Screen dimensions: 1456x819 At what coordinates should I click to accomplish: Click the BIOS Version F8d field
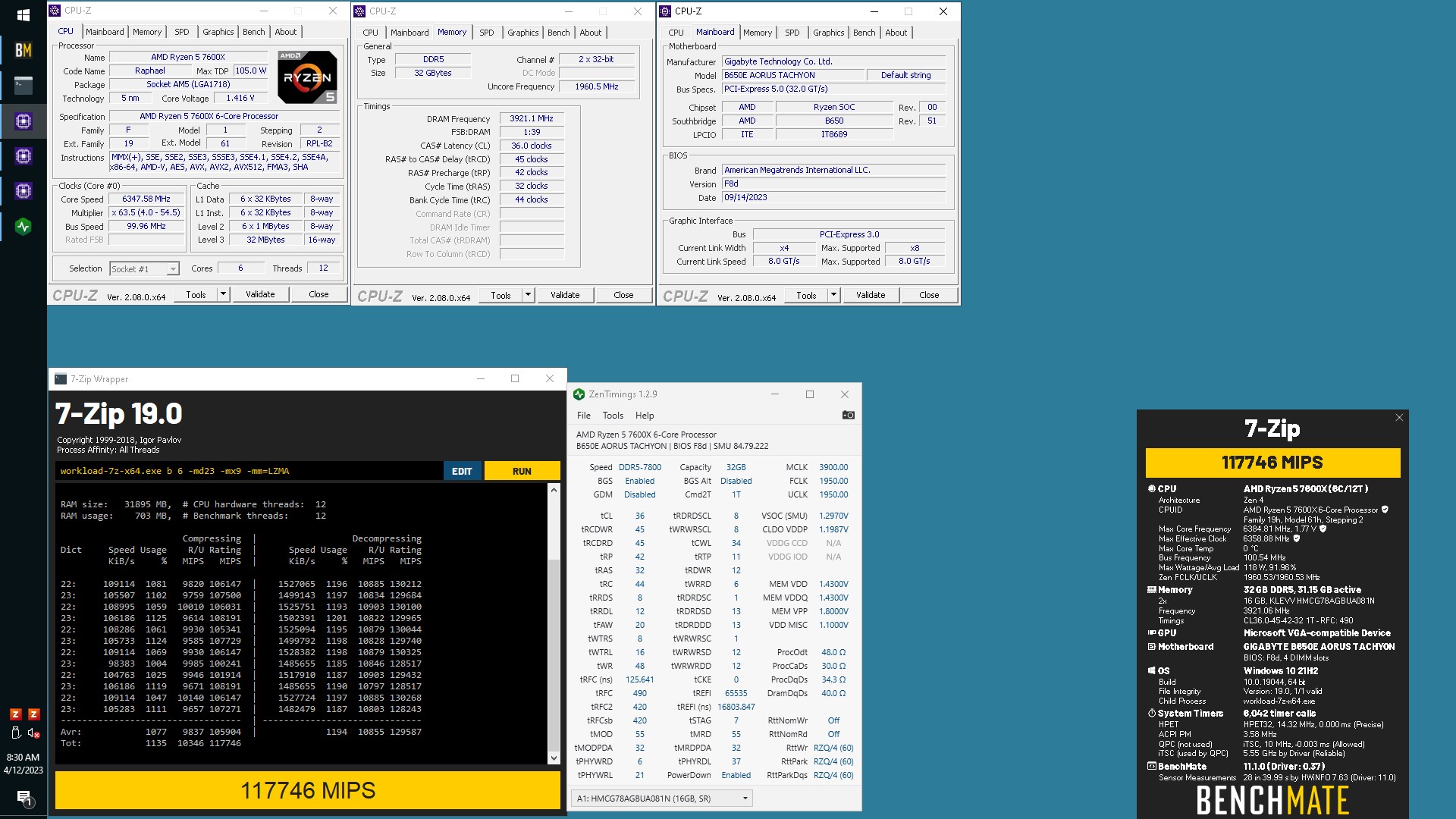(833, 184)
